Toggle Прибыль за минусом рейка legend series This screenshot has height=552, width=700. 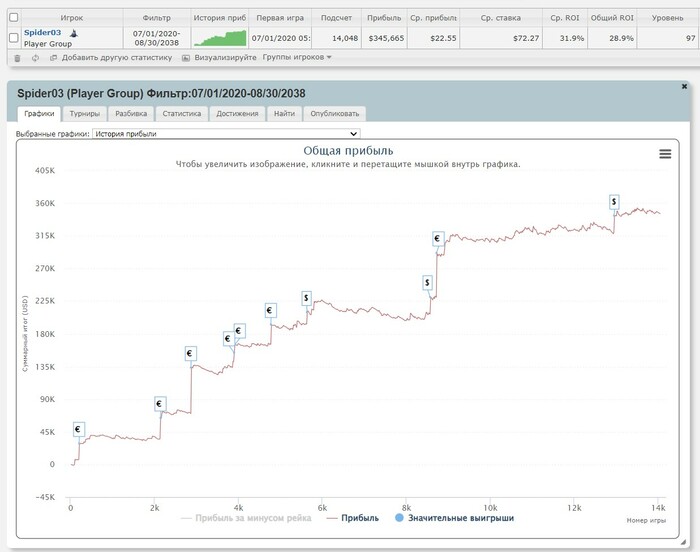(x=246, y=518)
